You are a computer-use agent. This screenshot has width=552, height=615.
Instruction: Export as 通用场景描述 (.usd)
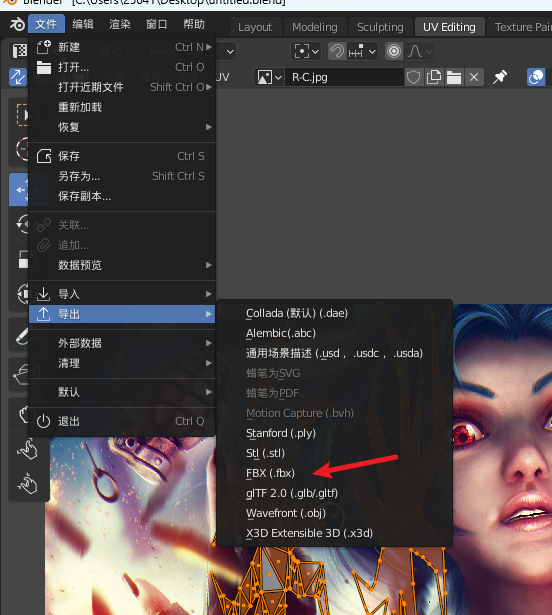[x=334, y=353]
